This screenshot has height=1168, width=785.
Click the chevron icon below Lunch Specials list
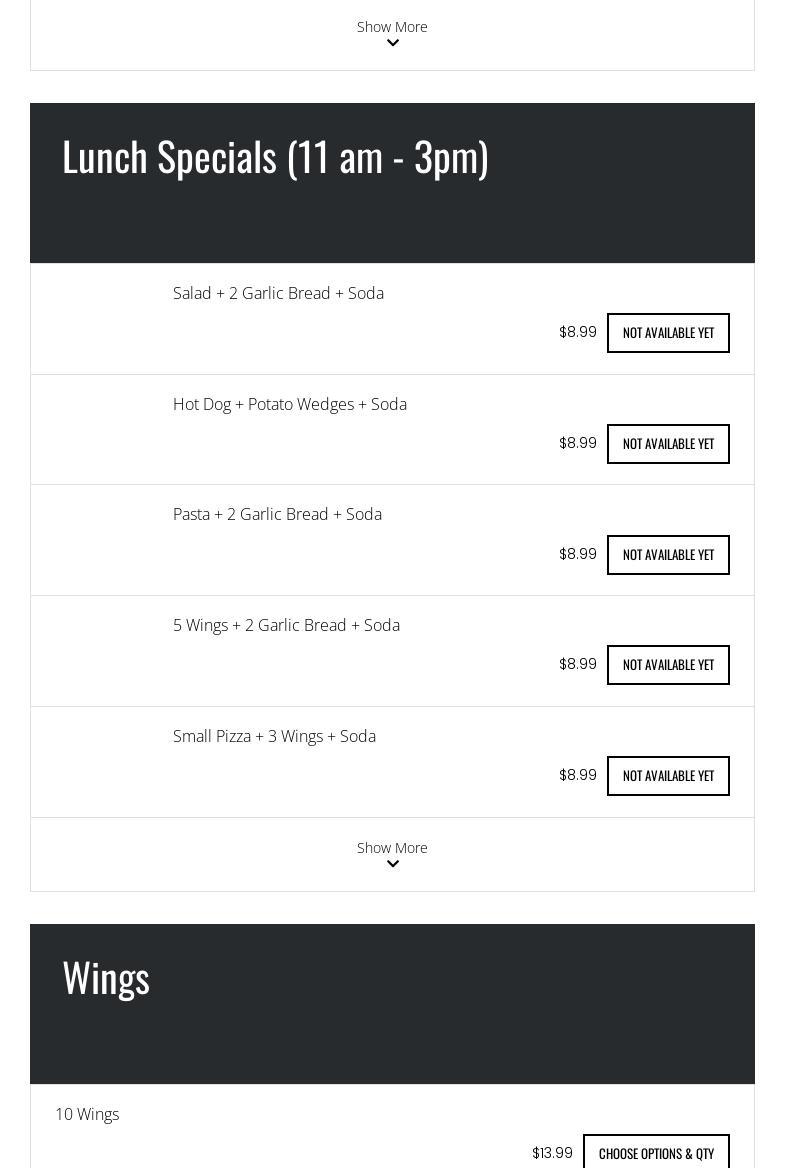(392, 864)
